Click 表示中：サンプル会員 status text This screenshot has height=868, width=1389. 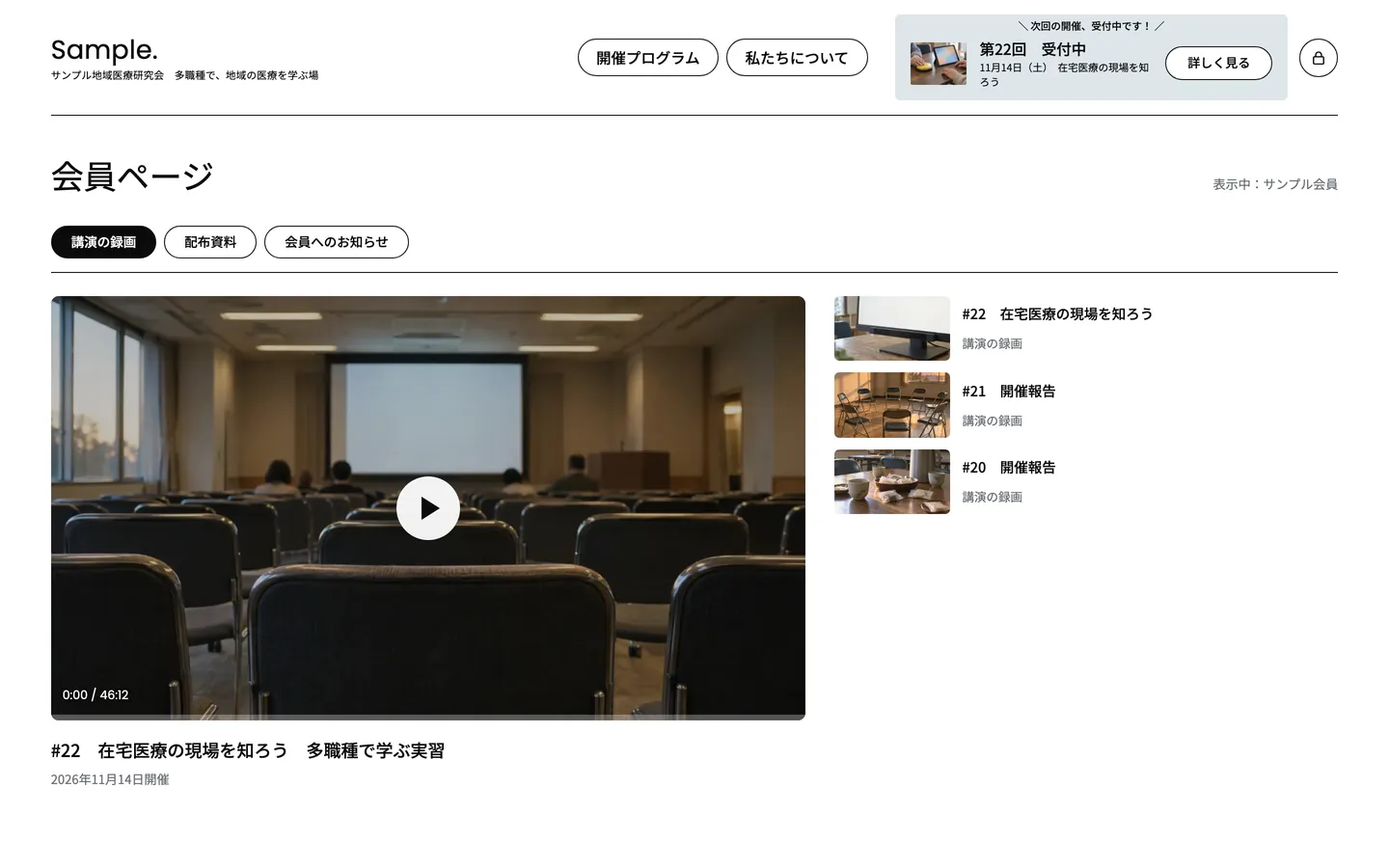click(1275, 184)
